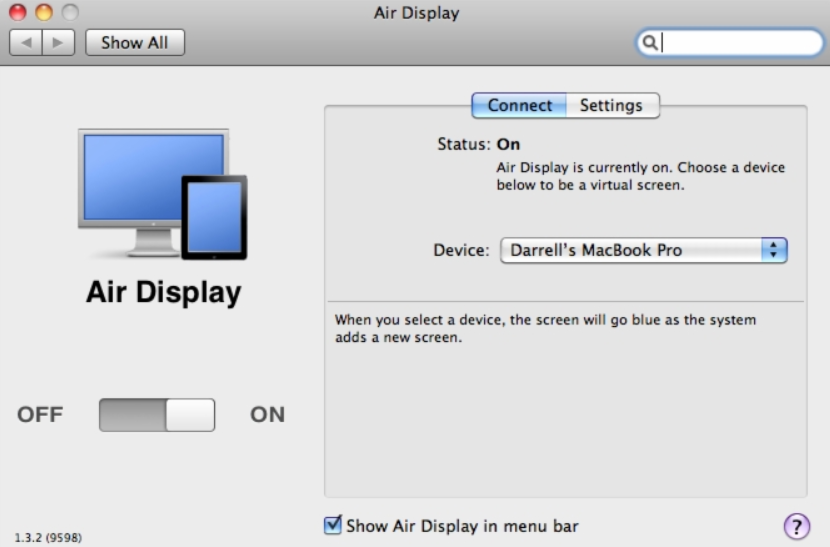Close the Air Display window with red button
This screenshot has width=830, height=547.
click(x=17, y=12)
